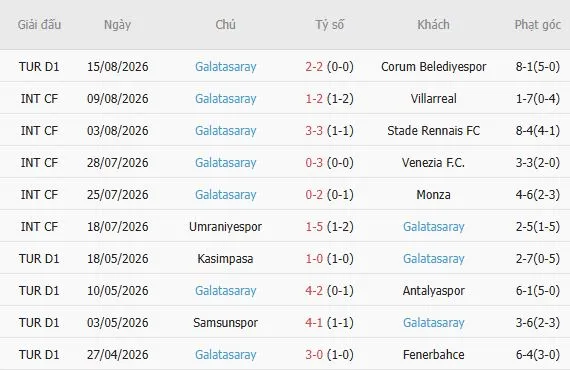Select Kasimpasa home team name

point(225,259)
